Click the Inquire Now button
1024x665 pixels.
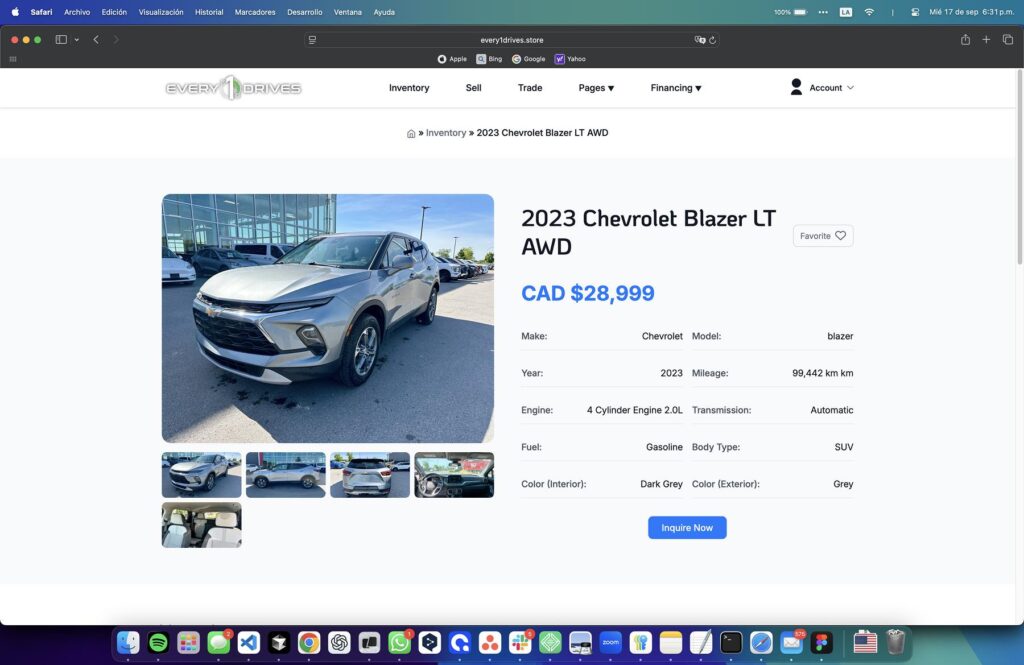click(687, 528)
